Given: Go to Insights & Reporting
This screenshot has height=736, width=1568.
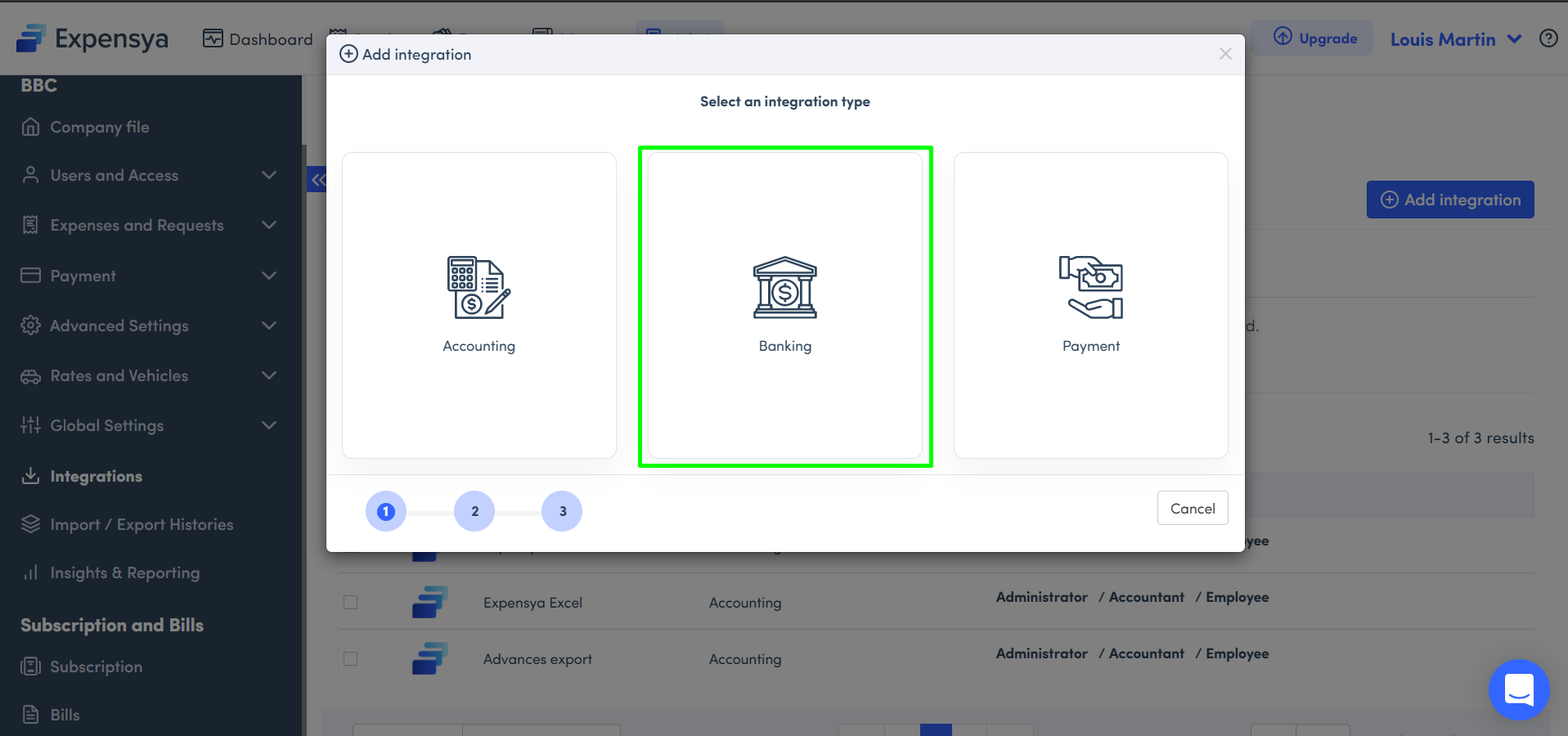Looking at the screenshot, I should coord(124,572).
